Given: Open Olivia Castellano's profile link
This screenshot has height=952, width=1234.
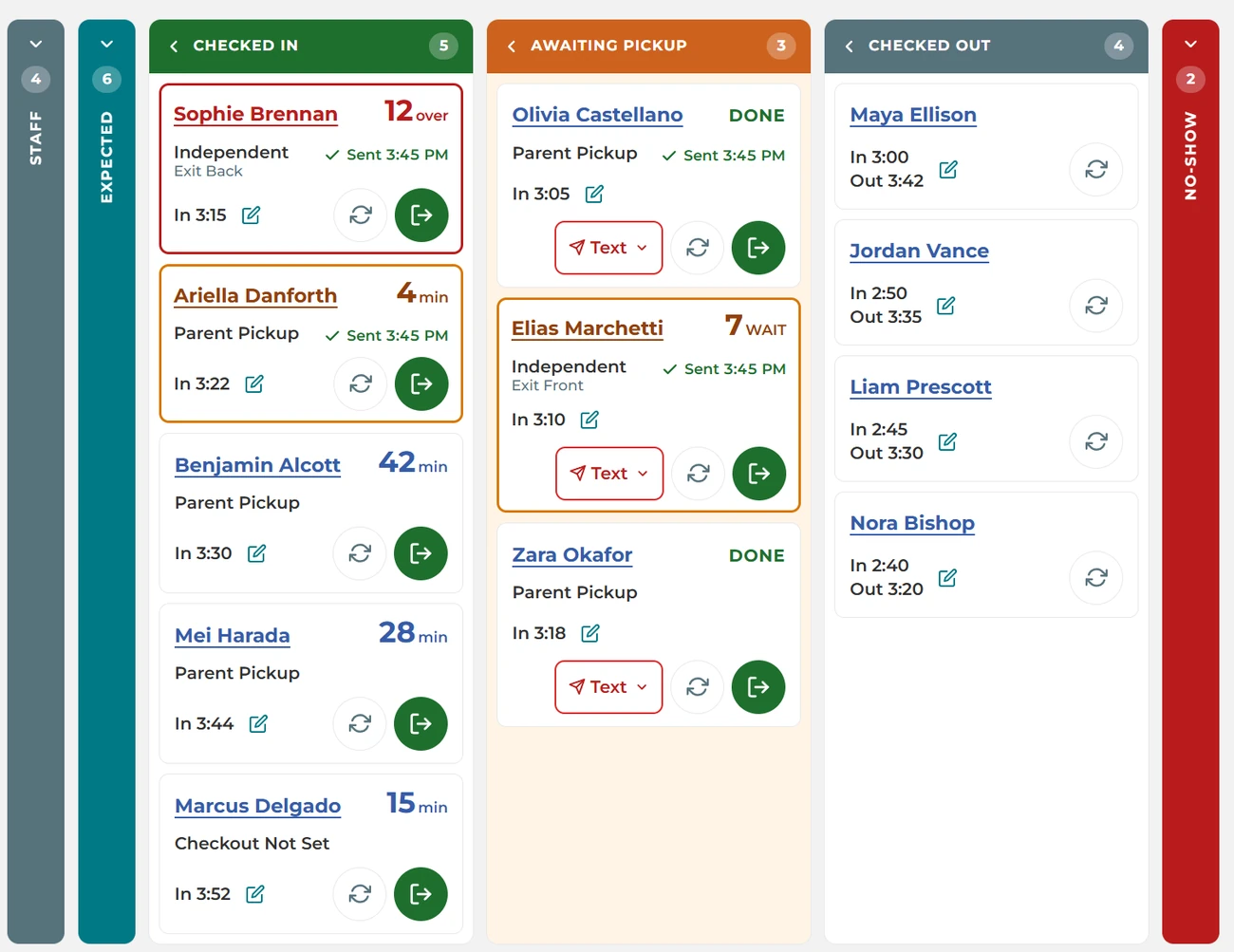Looking at the screenshot, I should click(x=597, y=115).
